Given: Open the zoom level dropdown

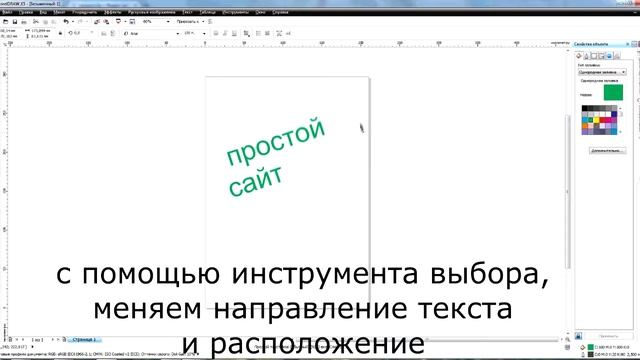Looking at the screenshot, I should (168, 22).
